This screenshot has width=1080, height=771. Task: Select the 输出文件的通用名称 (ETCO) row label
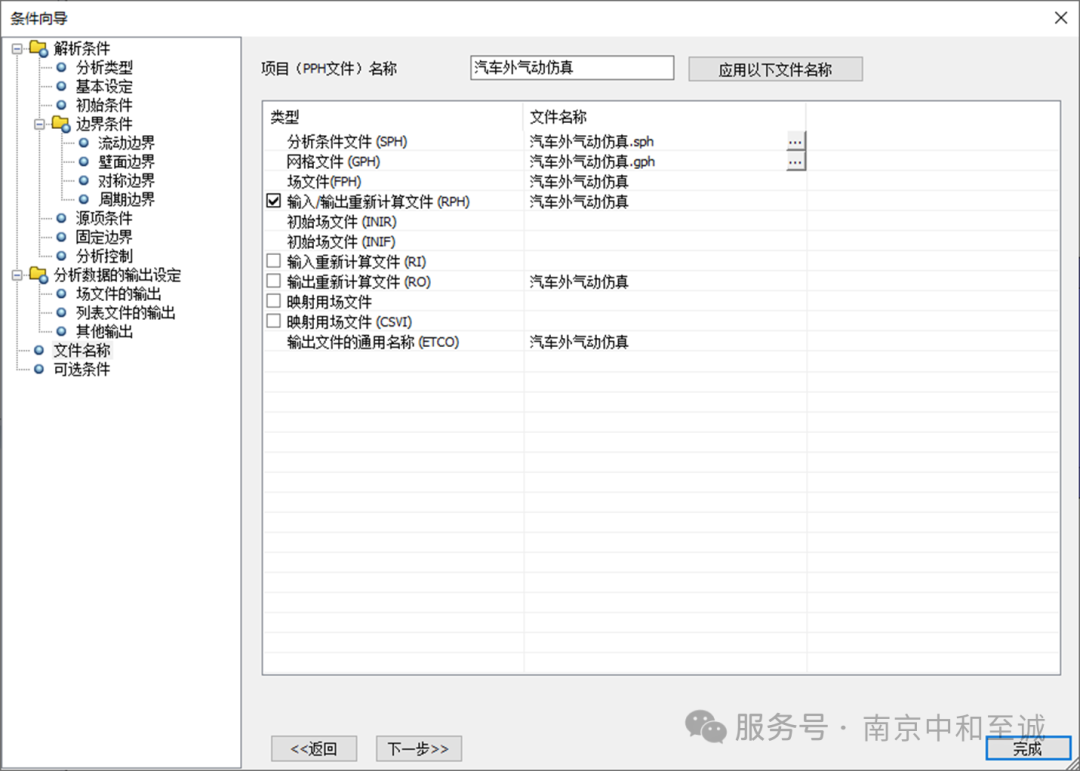click(x=373, y=342)
